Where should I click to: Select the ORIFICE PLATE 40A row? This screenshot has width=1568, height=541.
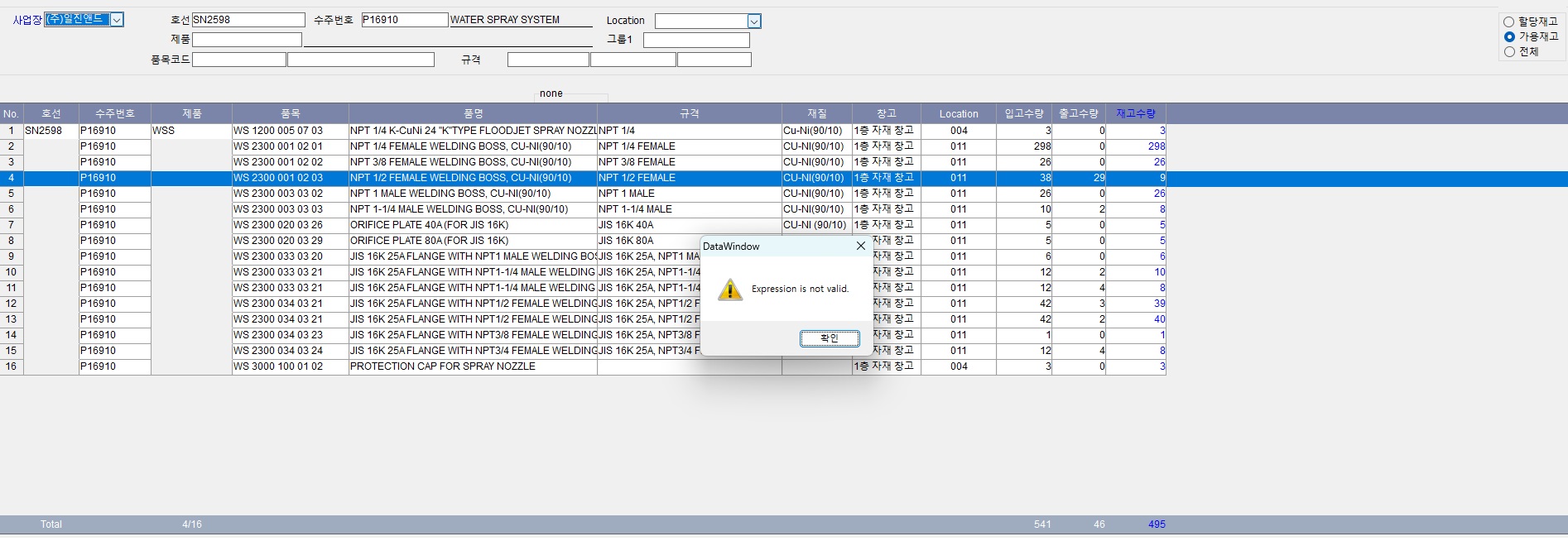(x=429, y=225)
